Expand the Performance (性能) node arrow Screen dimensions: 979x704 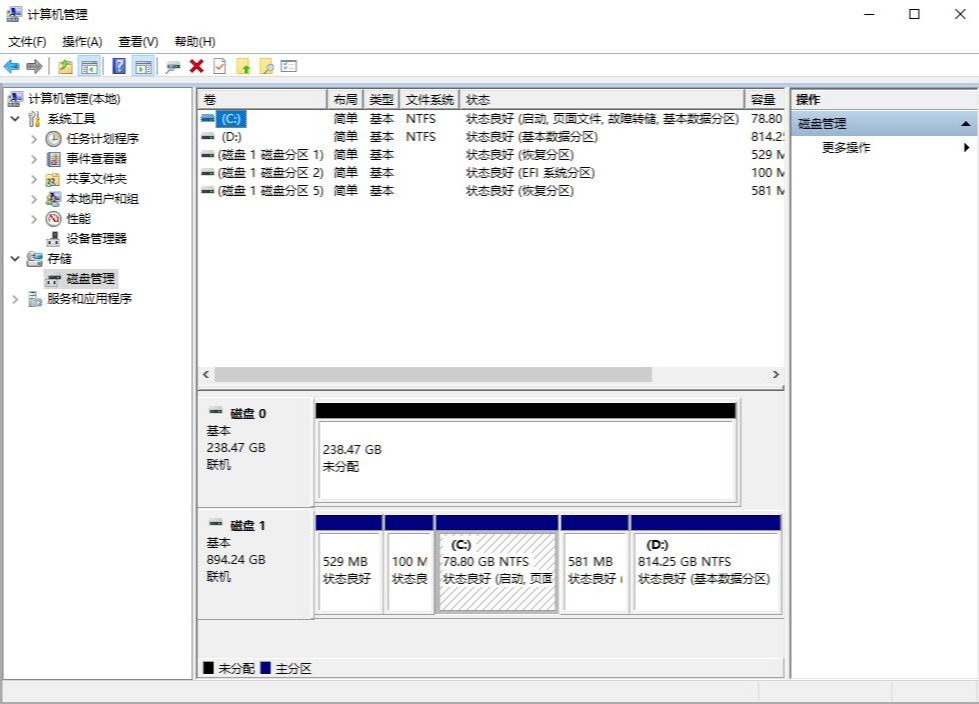click(34, 218)
